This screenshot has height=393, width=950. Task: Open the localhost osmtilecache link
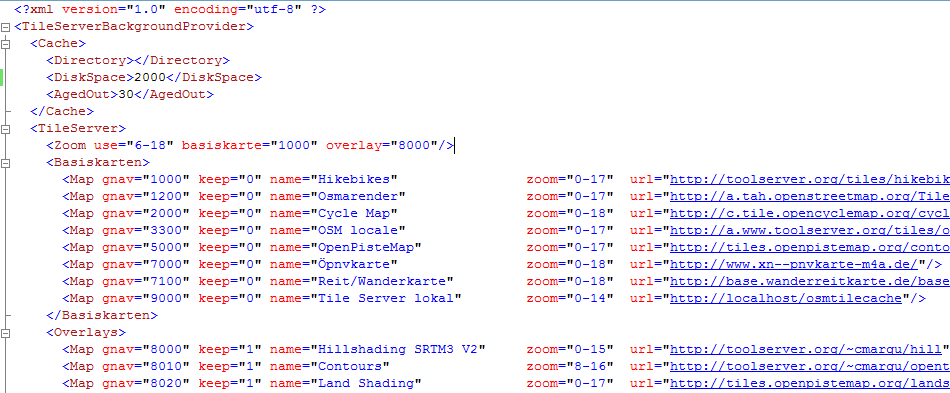786,299
